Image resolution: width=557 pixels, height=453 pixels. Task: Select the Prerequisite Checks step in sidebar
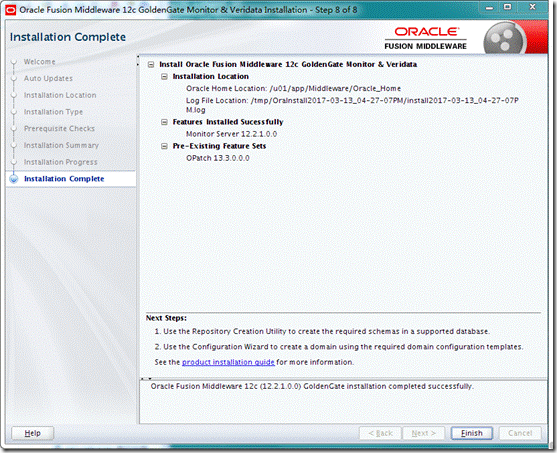59,129
